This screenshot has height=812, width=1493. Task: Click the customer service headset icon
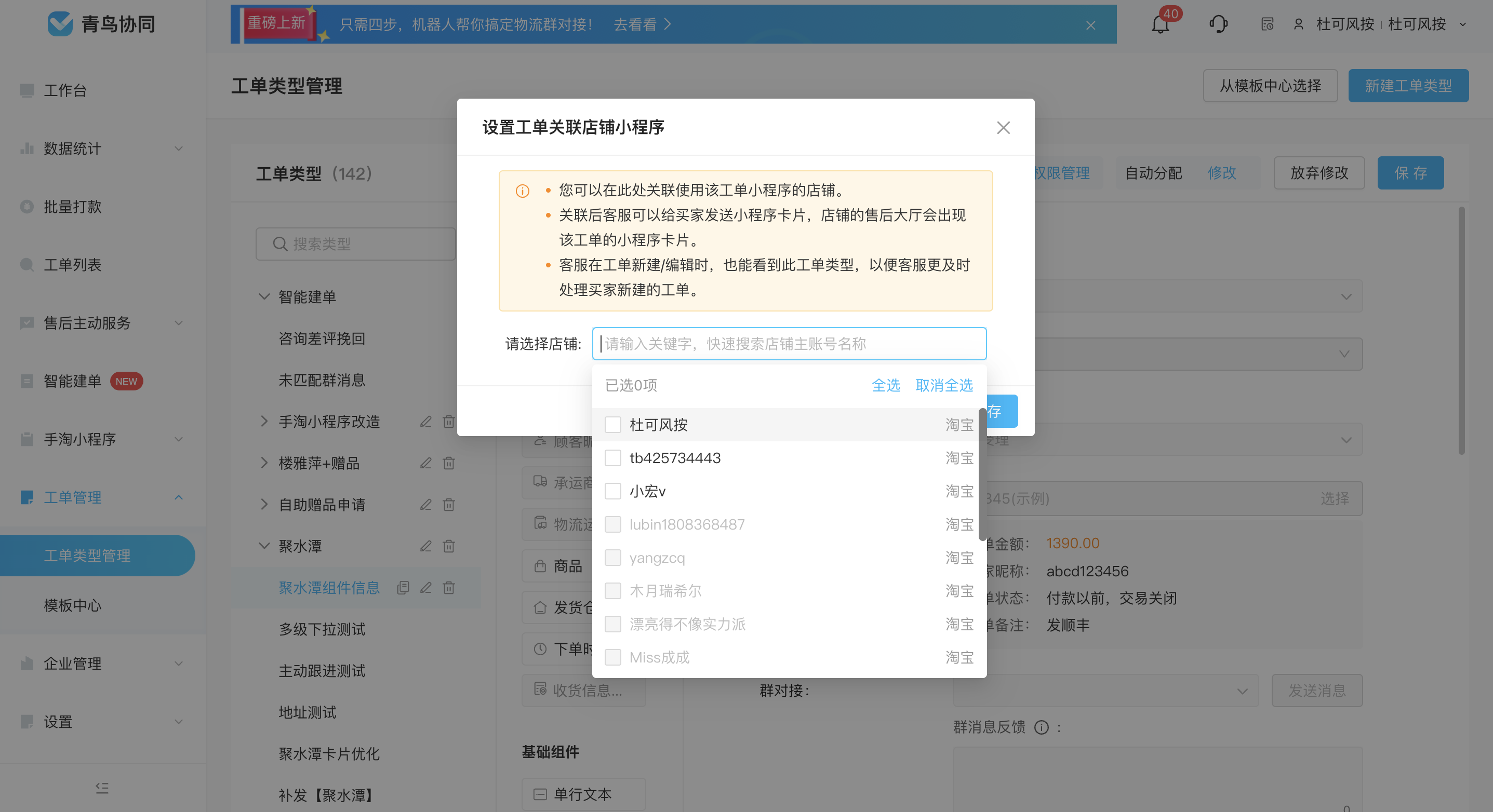(1218, 24)
